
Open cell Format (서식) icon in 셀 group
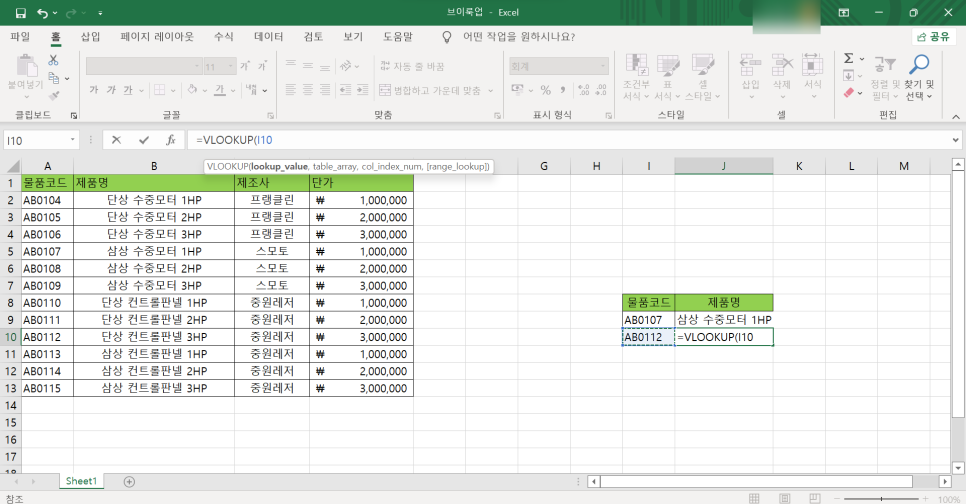[x=813, y=77]
